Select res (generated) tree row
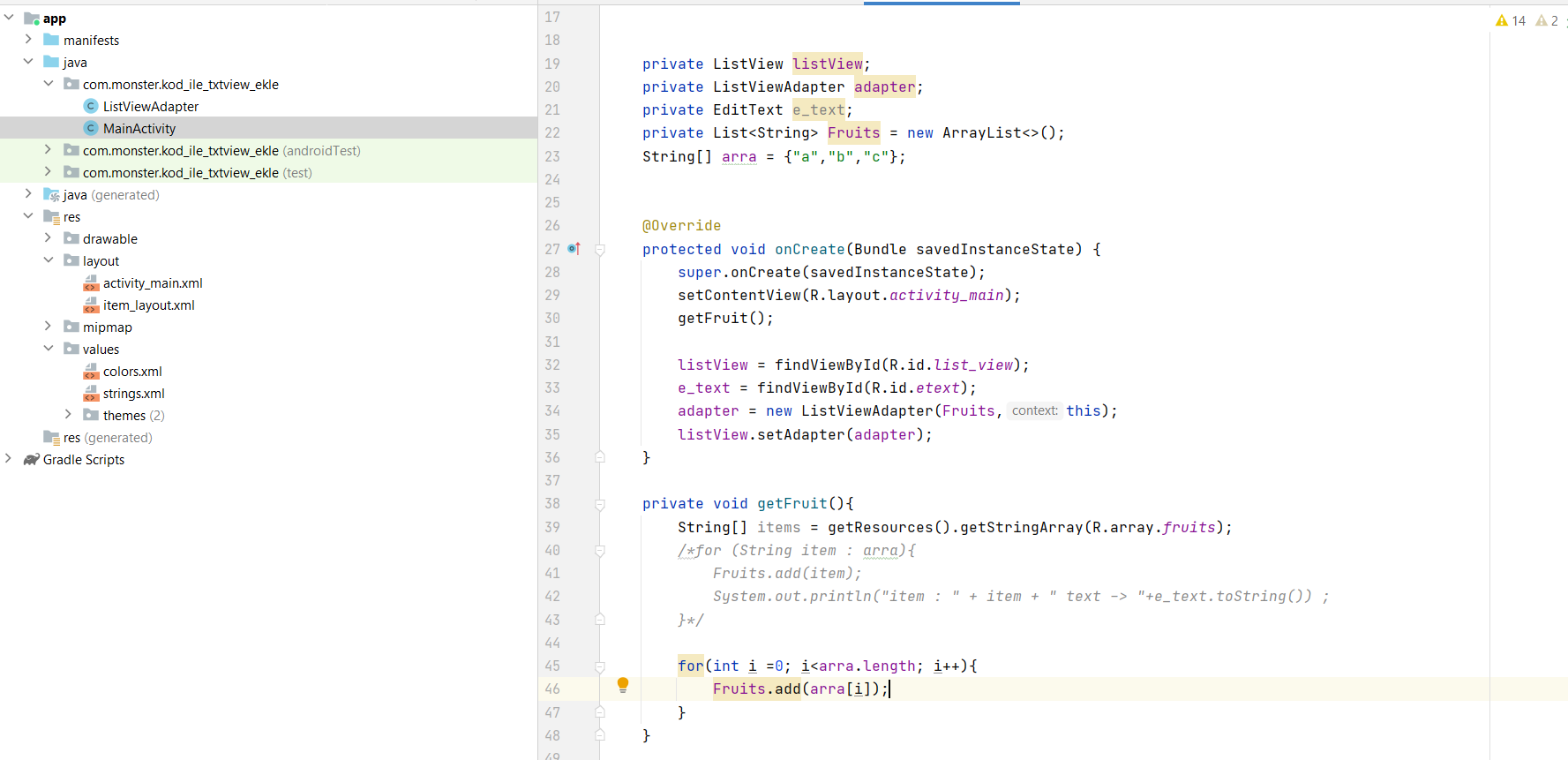The width and height of the screenshot is (1568, 760). pyautogui.click(x=268, y=437)
